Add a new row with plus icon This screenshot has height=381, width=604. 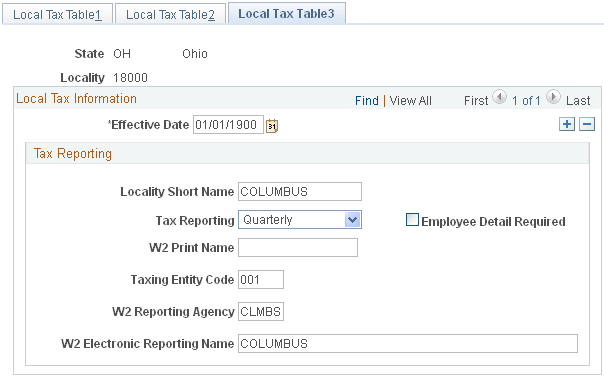(x=567, y=124)
